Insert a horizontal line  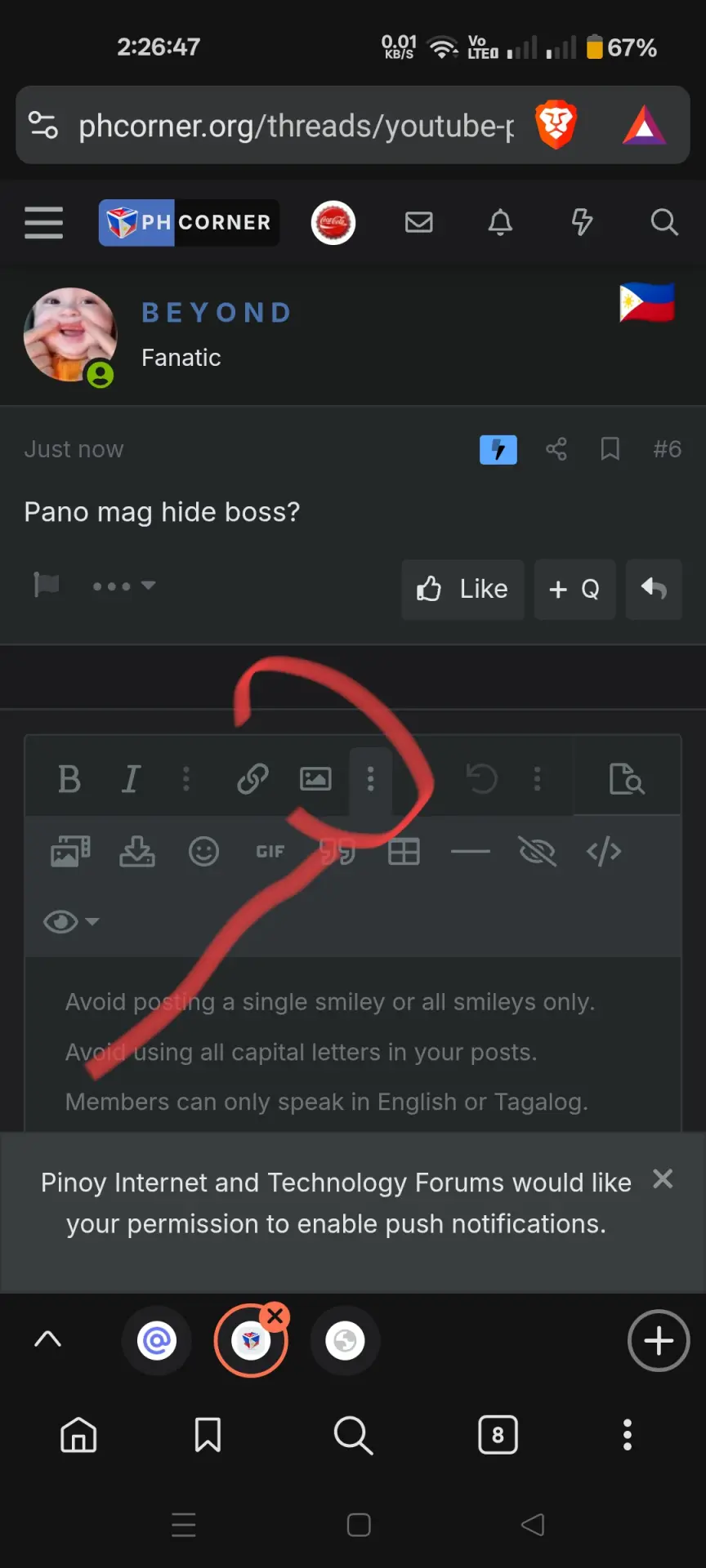tap(471, 852)
